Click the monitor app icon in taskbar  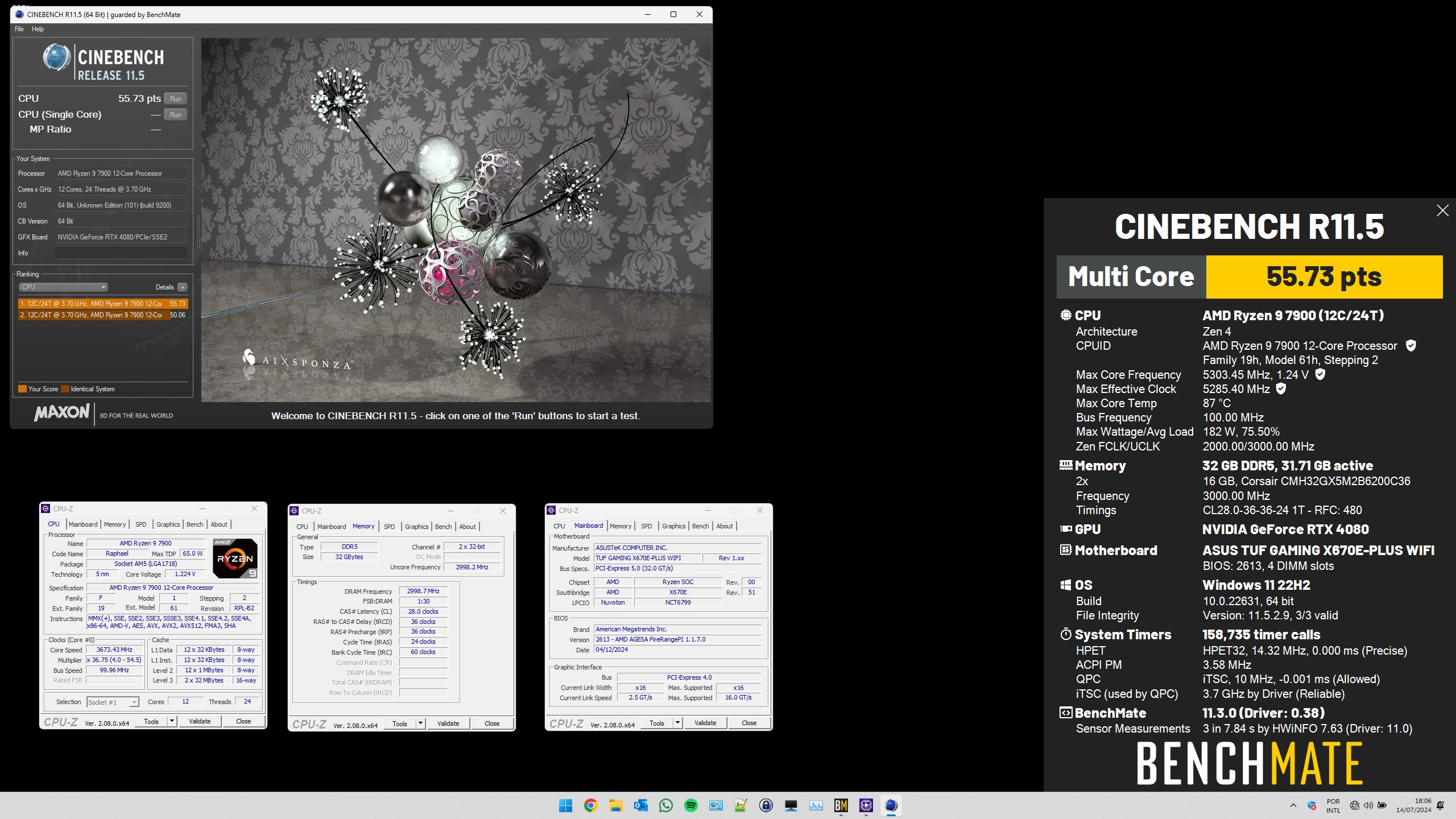791,805
